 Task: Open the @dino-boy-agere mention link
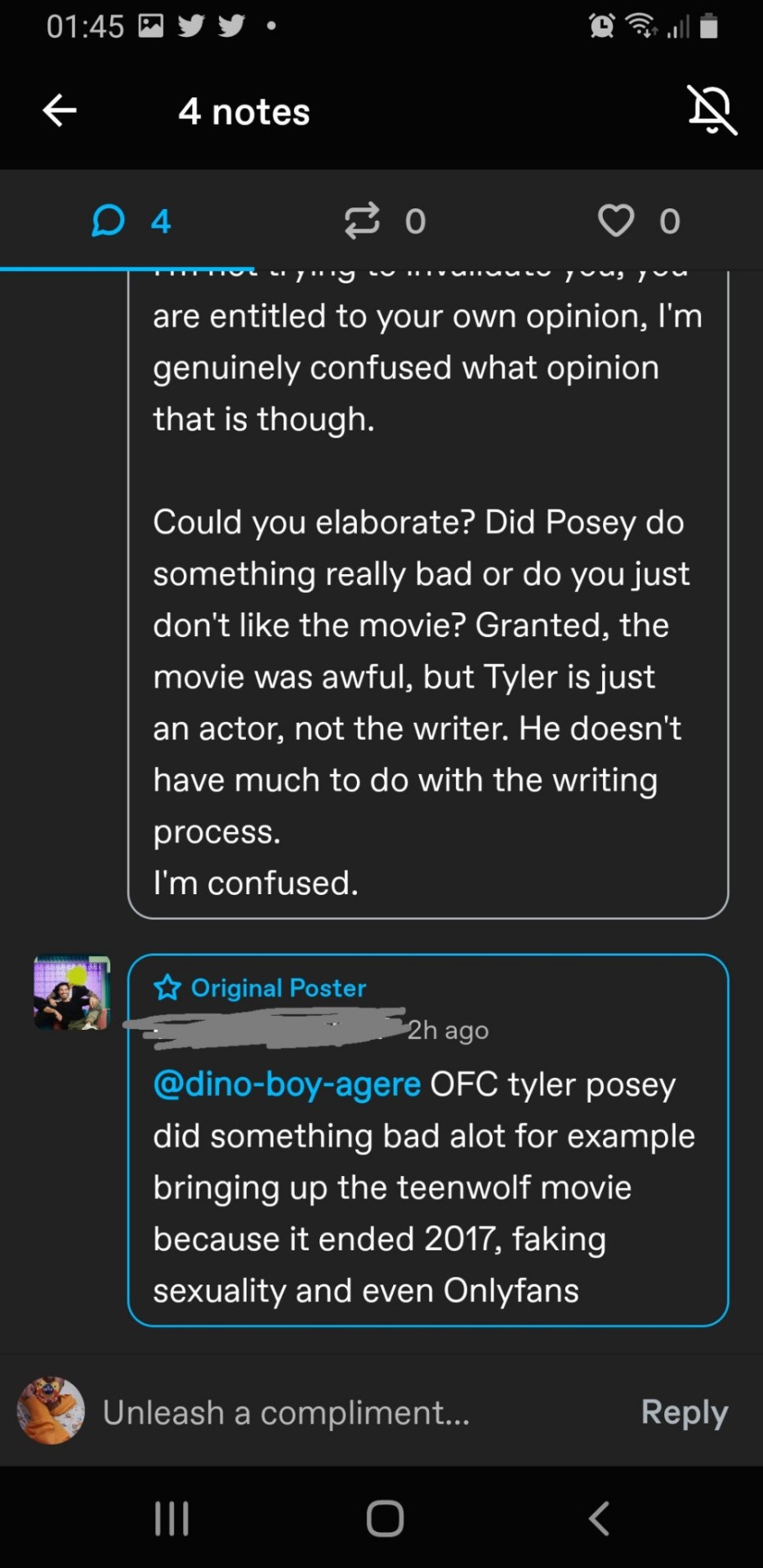pyautogui.click(x=287, y=1085)
